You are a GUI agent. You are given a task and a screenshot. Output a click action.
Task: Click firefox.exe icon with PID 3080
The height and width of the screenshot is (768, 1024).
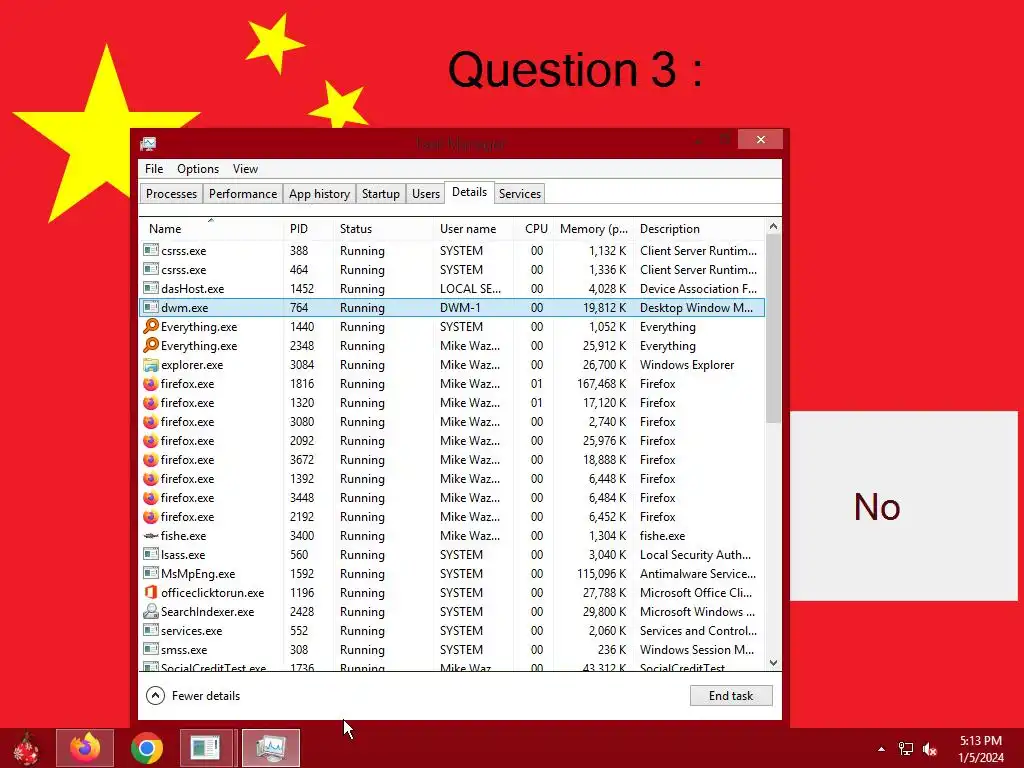[x=151, y=421]
